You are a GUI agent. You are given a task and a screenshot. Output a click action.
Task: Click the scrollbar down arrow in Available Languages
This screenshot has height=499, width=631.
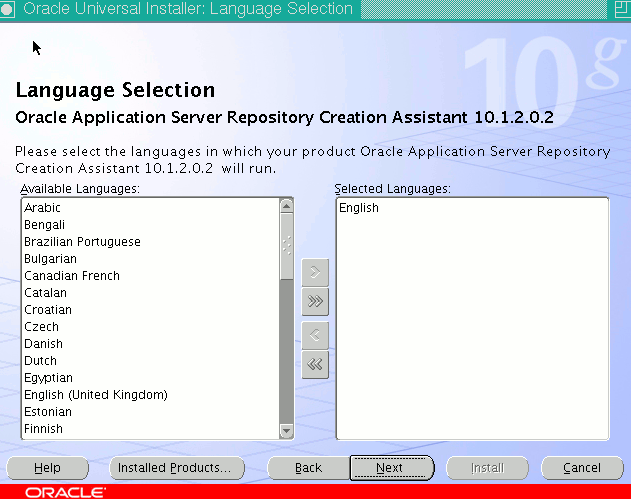click(287, 431)
